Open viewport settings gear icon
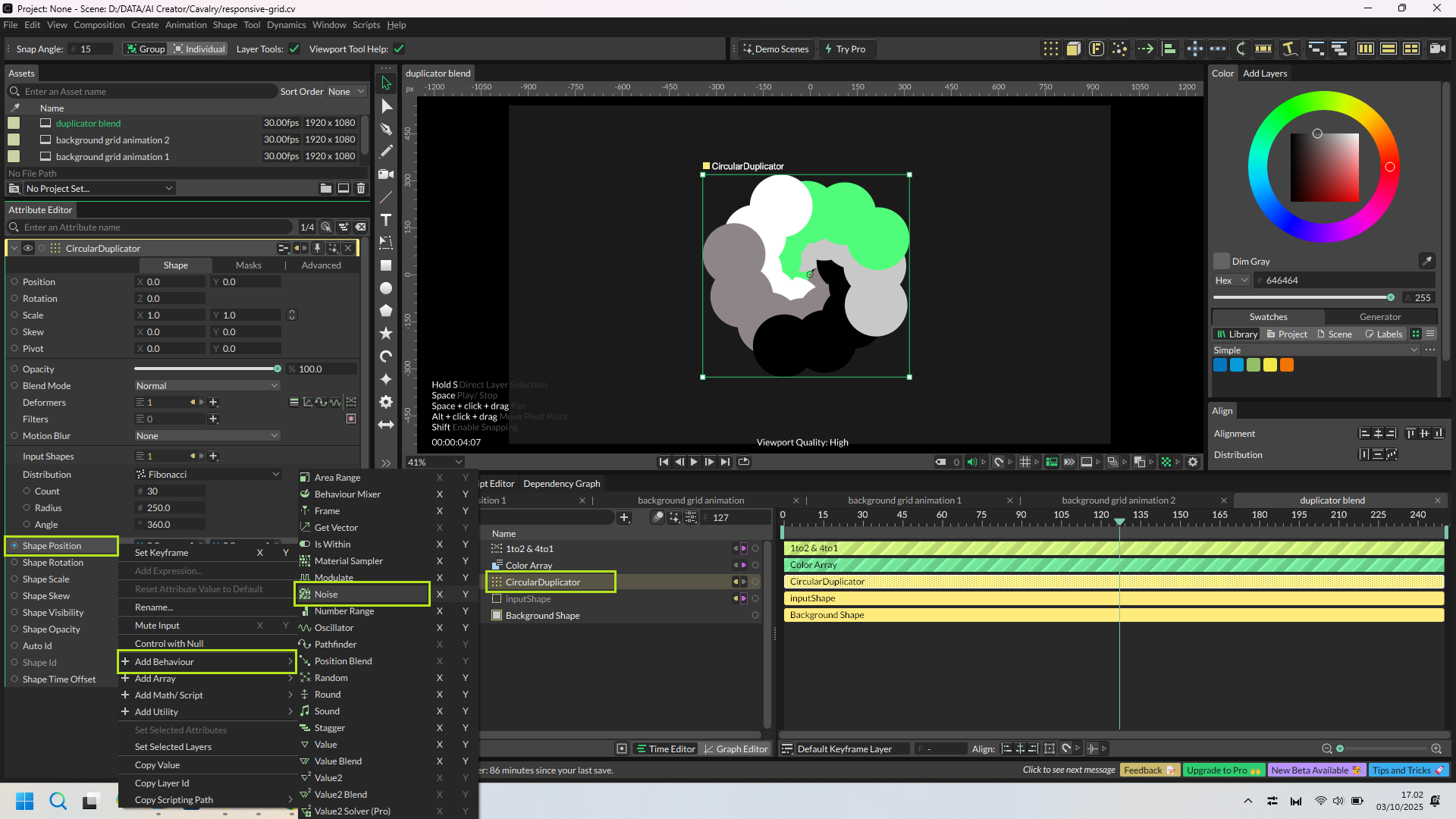The height and width of the screenshot is (819, 1456). pos(1193,462)
